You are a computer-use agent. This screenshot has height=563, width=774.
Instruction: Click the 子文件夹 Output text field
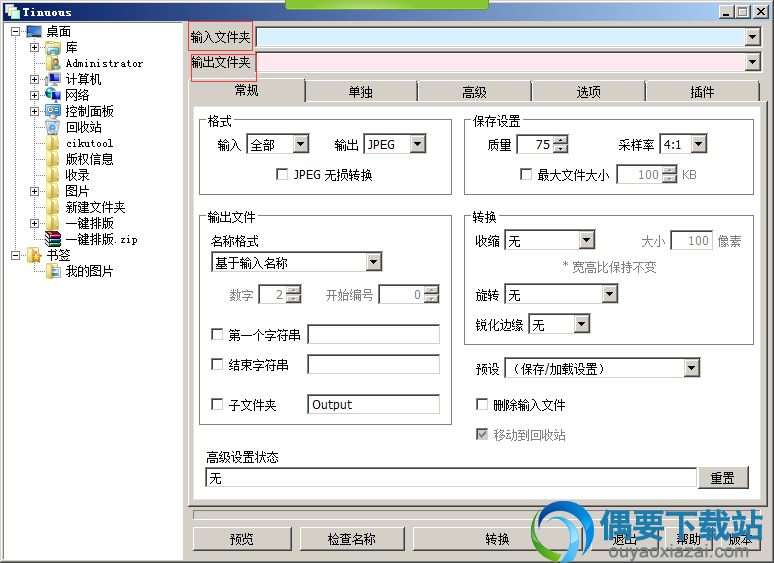coord(373,405)
